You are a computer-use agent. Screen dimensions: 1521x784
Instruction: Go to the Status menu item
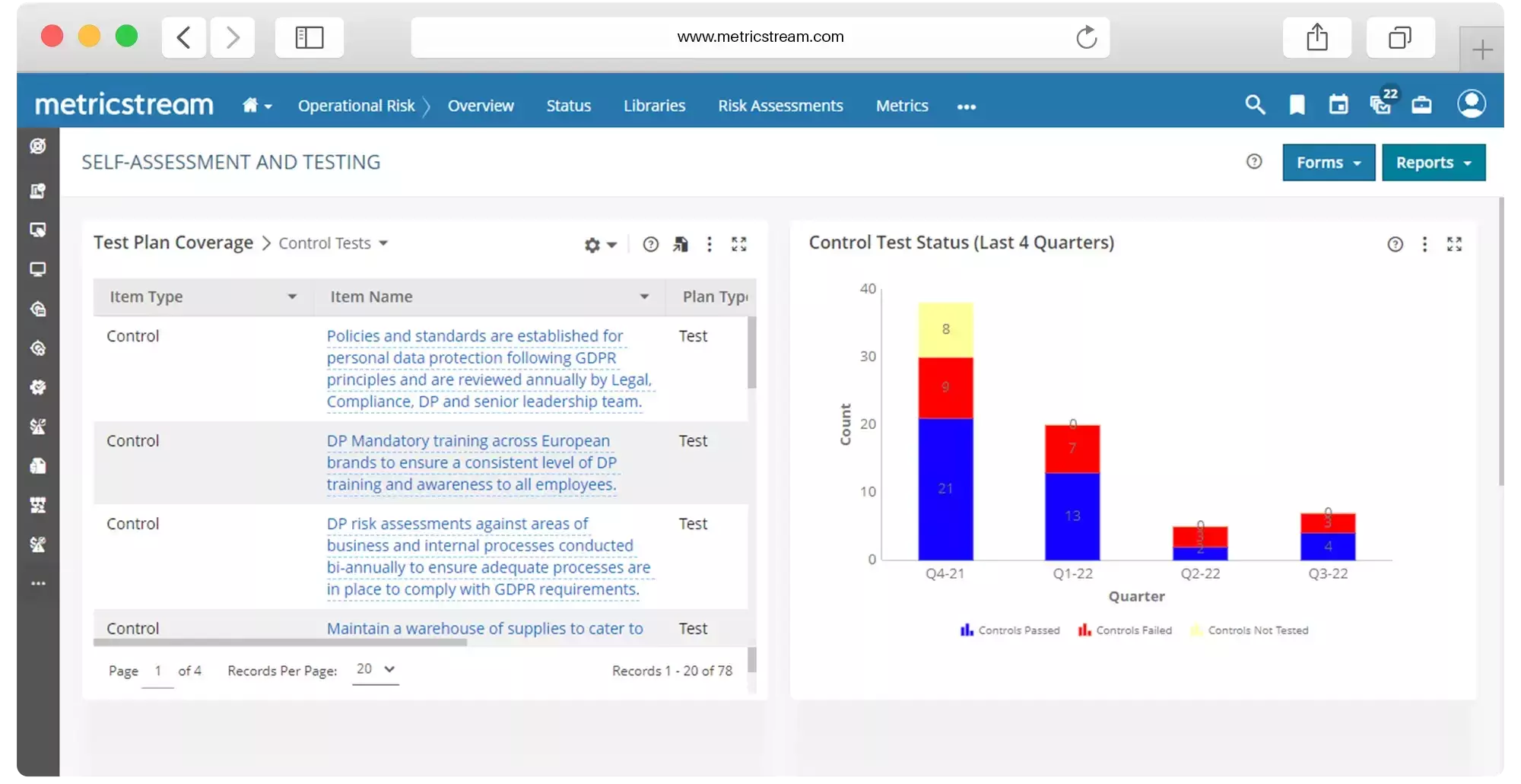[x=568, y=106]
